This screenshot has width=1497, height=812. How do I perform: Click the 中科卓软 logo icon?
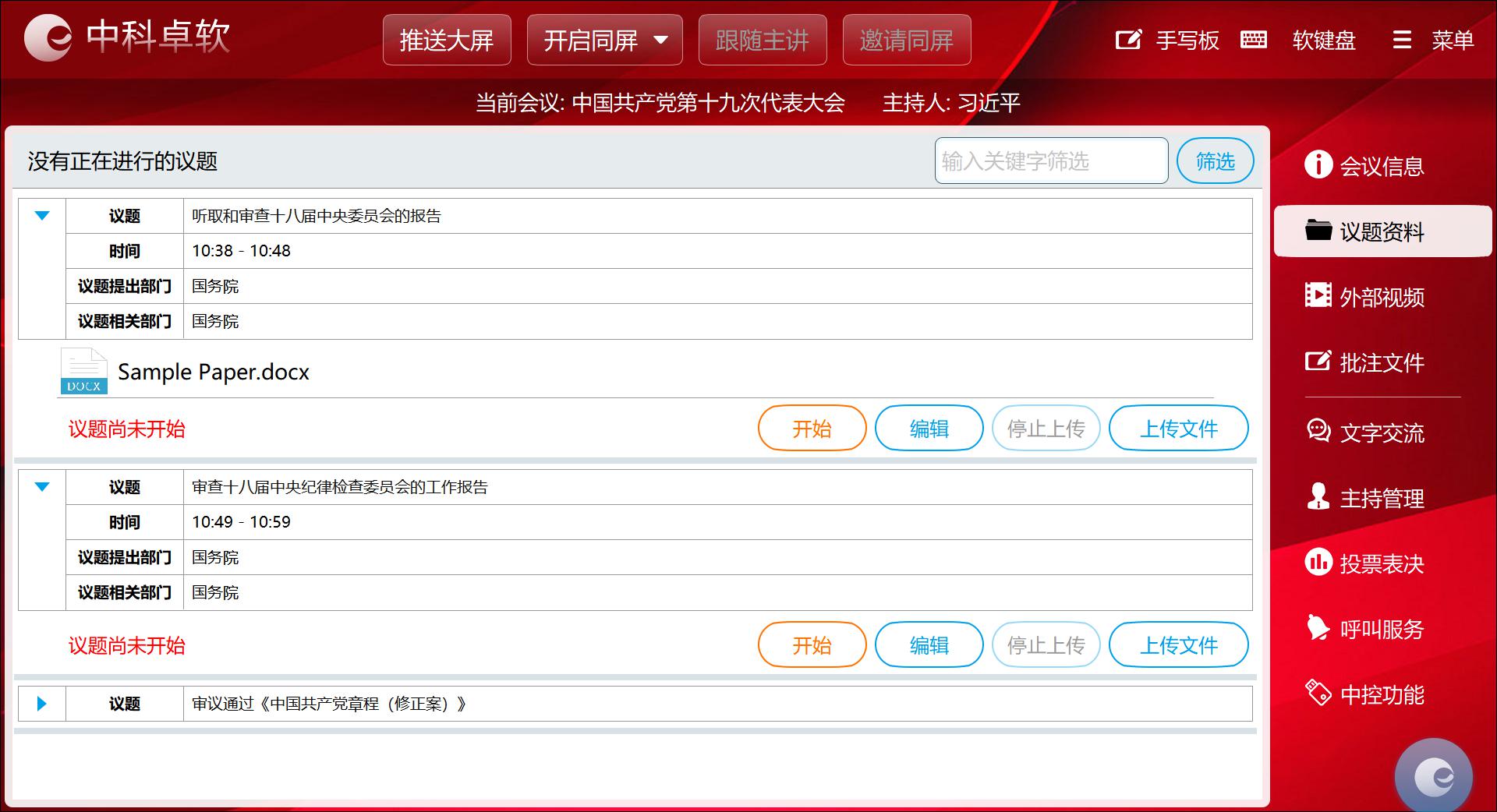tap(48, 37)
